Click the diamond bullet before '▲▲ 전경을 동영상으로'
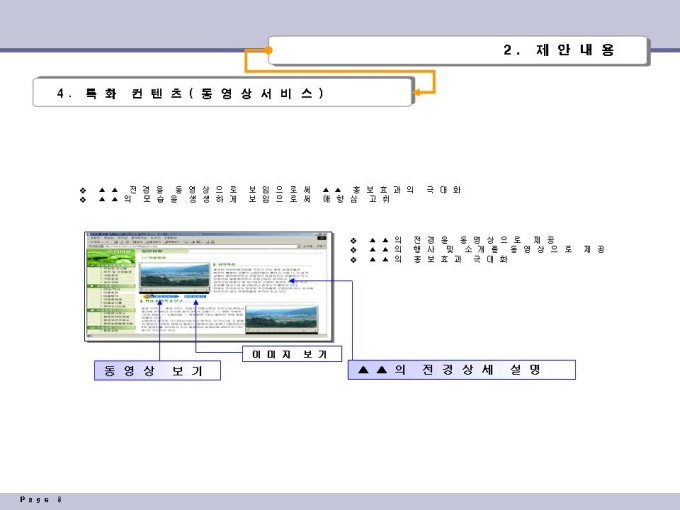 (x=83, y=190)
